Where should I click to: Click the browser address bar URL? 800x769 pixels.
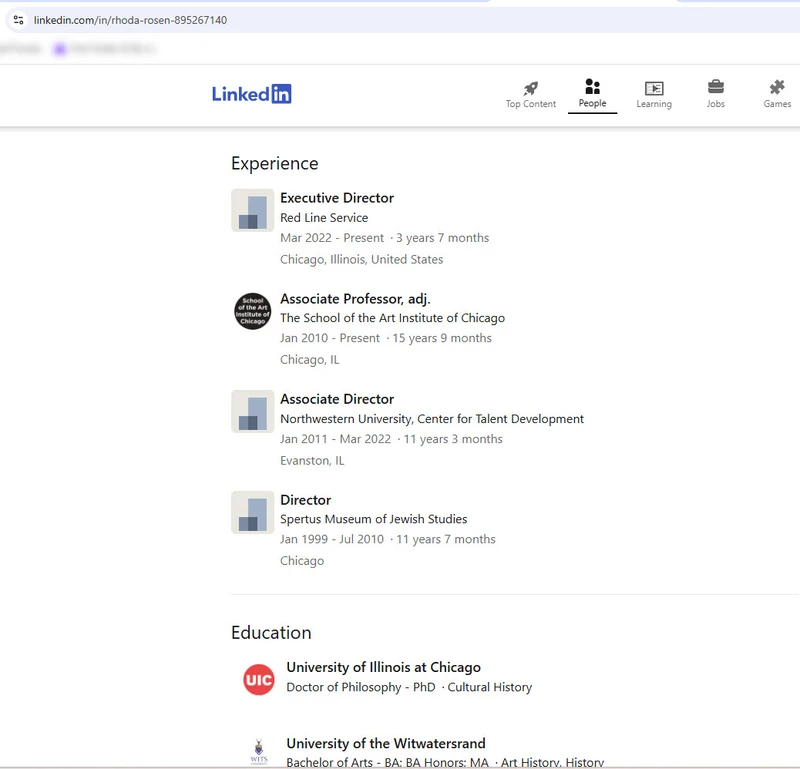tap(131, 20)
